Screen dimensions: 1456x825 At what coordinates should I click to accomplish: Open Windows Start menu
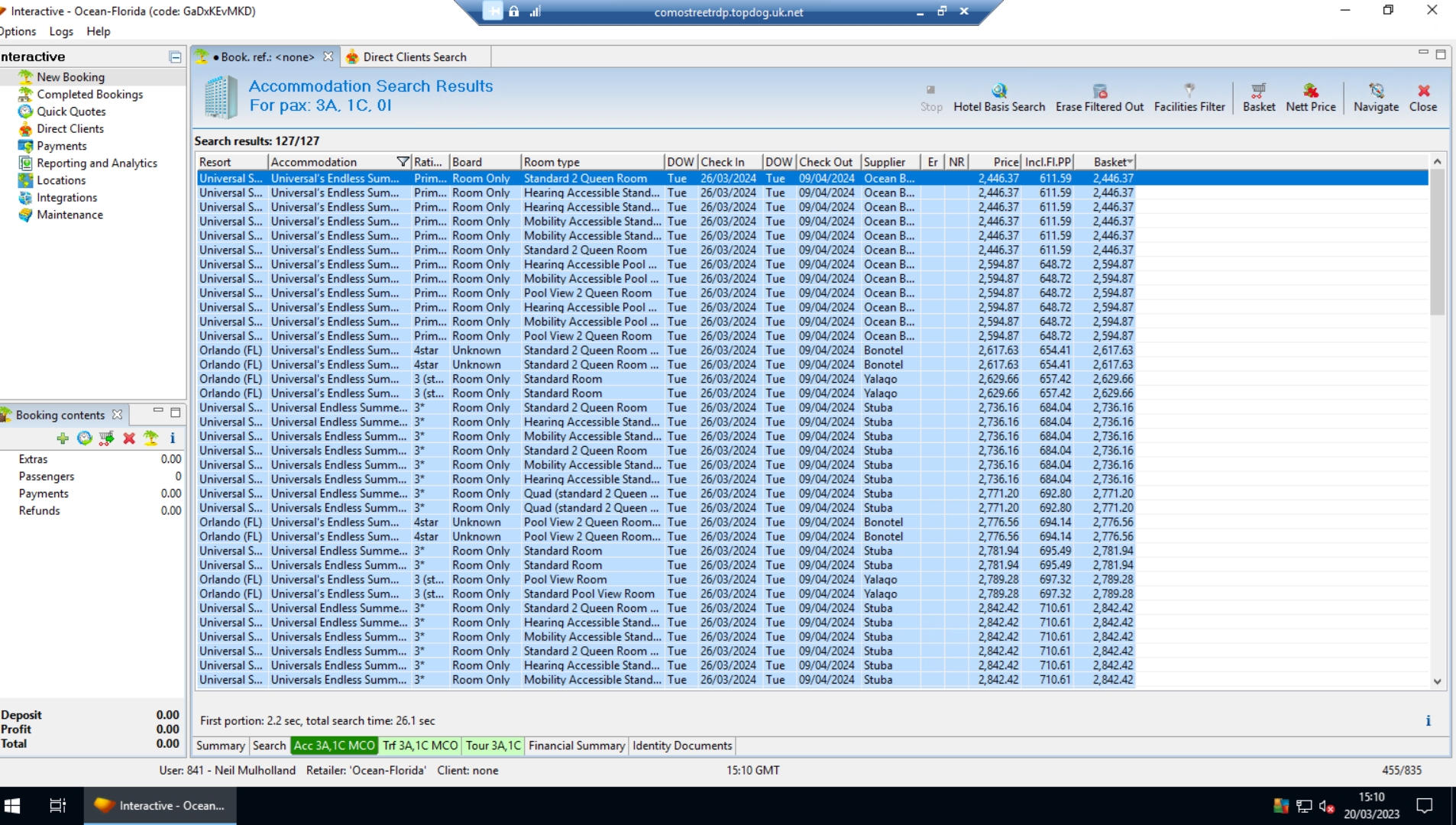click(x=12, y=806)
